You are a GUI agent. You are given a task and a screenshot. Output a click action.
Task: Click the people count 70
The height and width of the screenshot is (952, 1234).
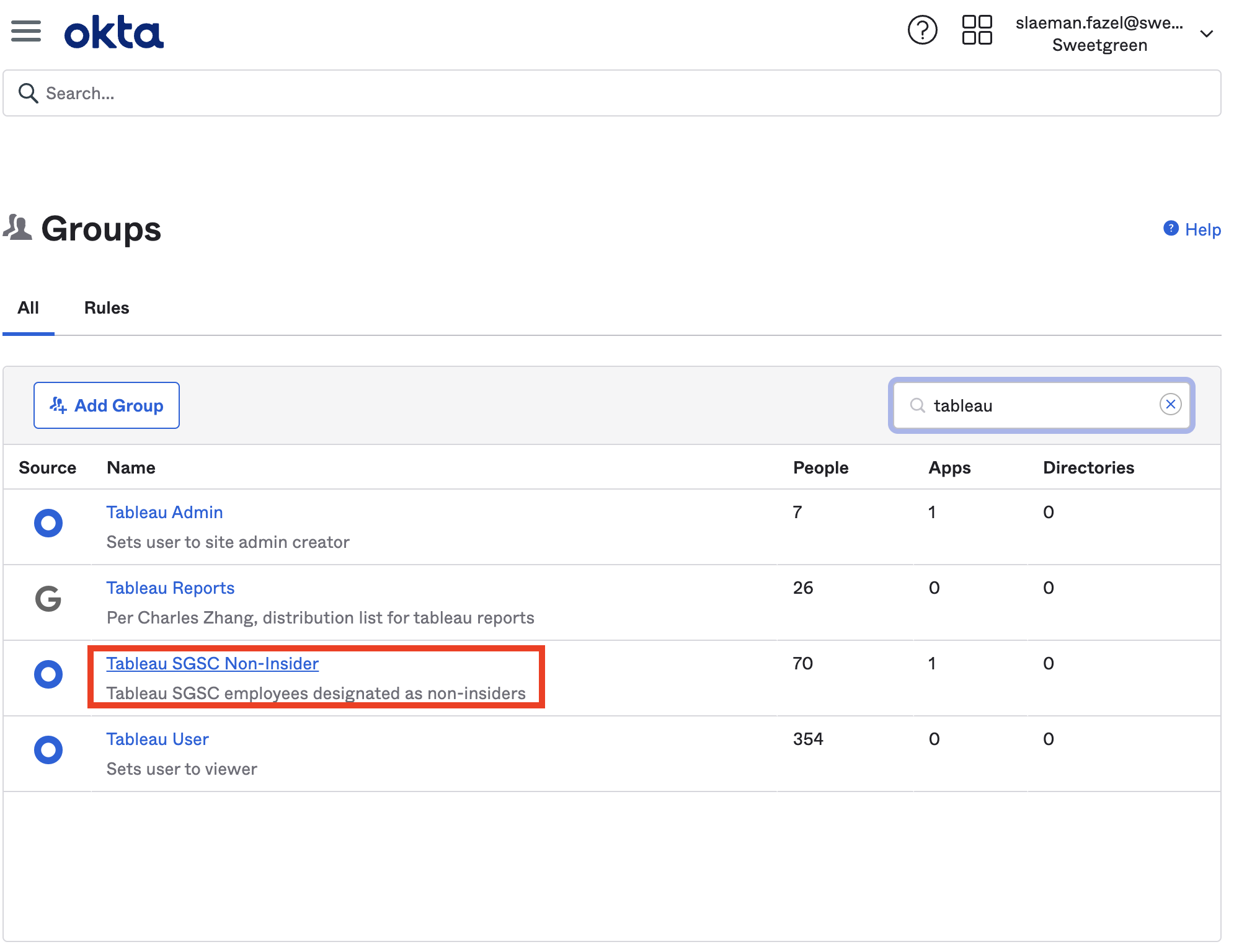pos(803,664)
